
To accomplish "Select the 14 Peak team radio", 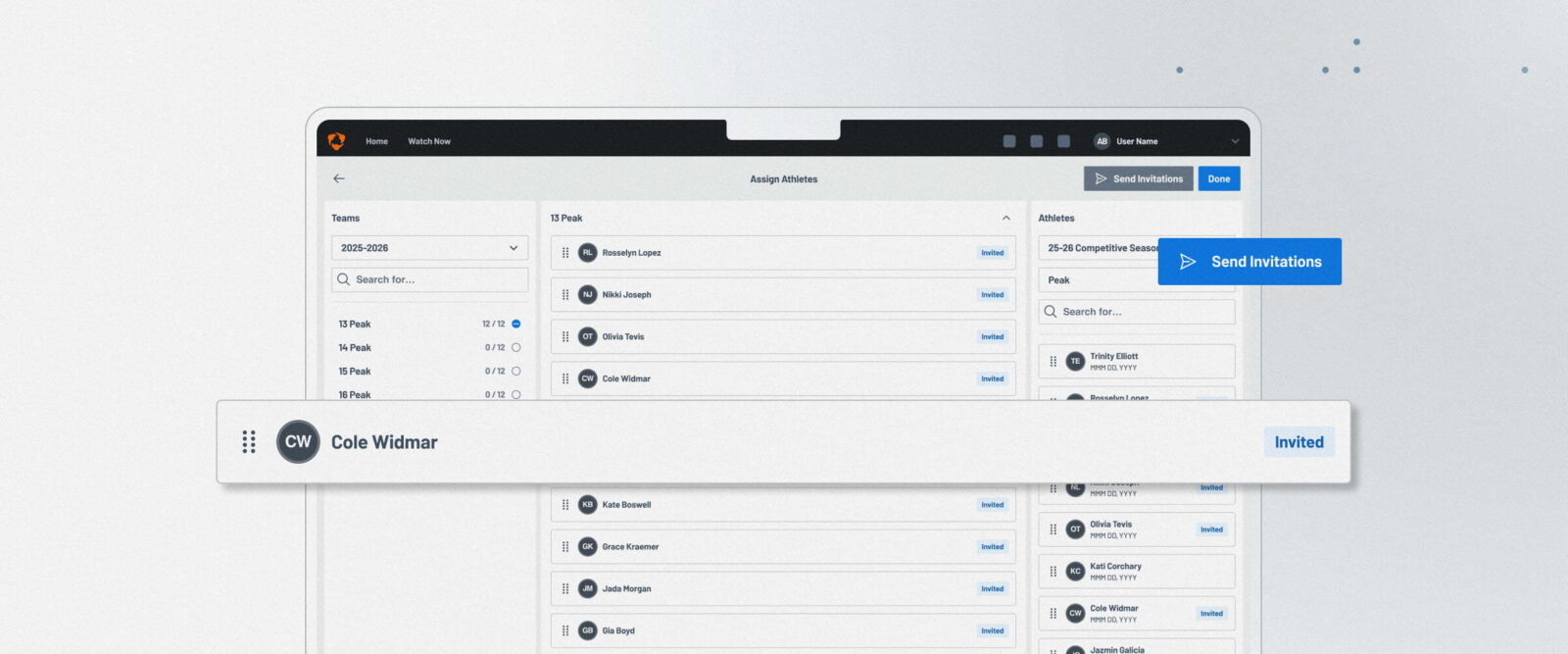I will click(516, 347).
